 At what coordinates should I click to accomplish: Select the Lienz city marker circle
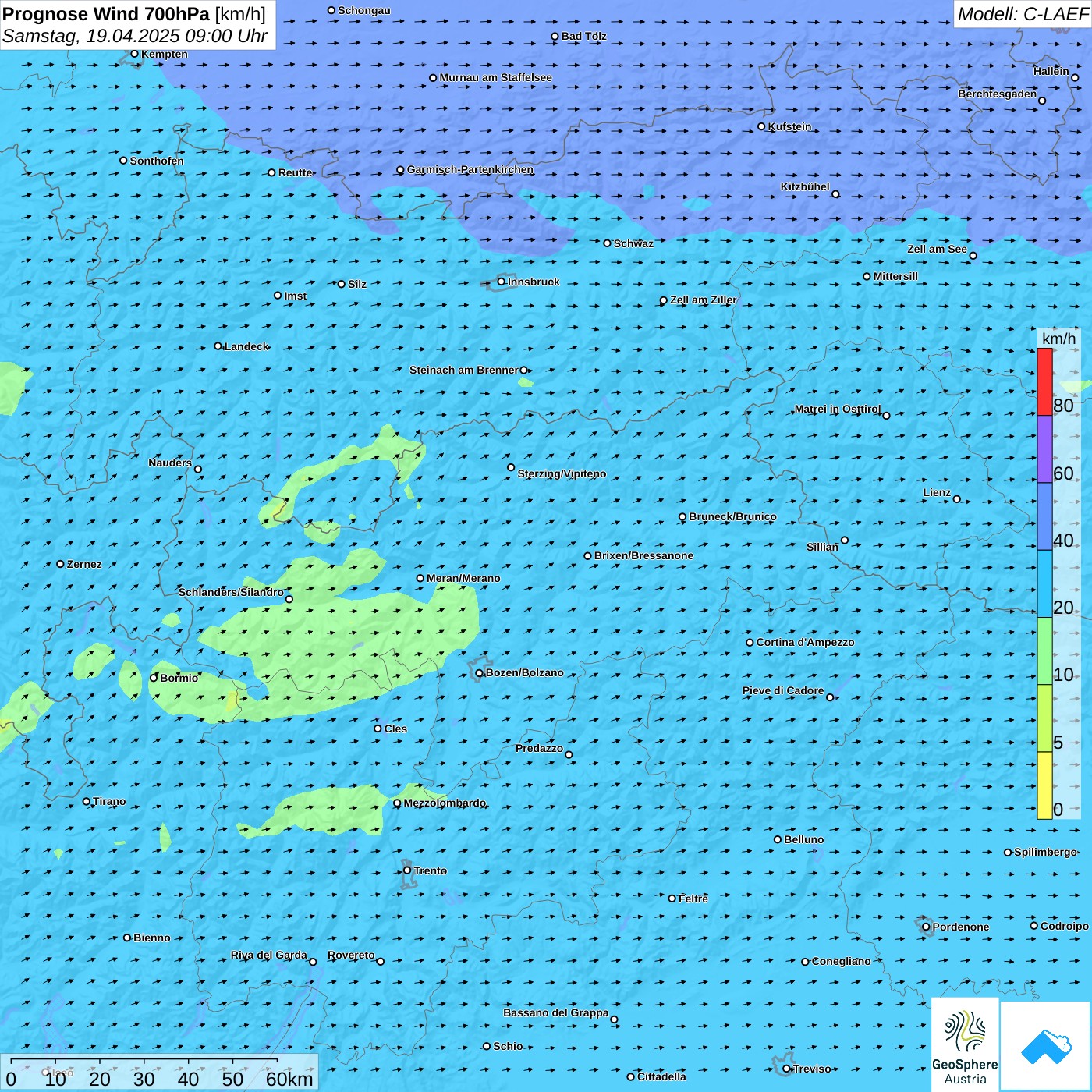click(957, 499)
